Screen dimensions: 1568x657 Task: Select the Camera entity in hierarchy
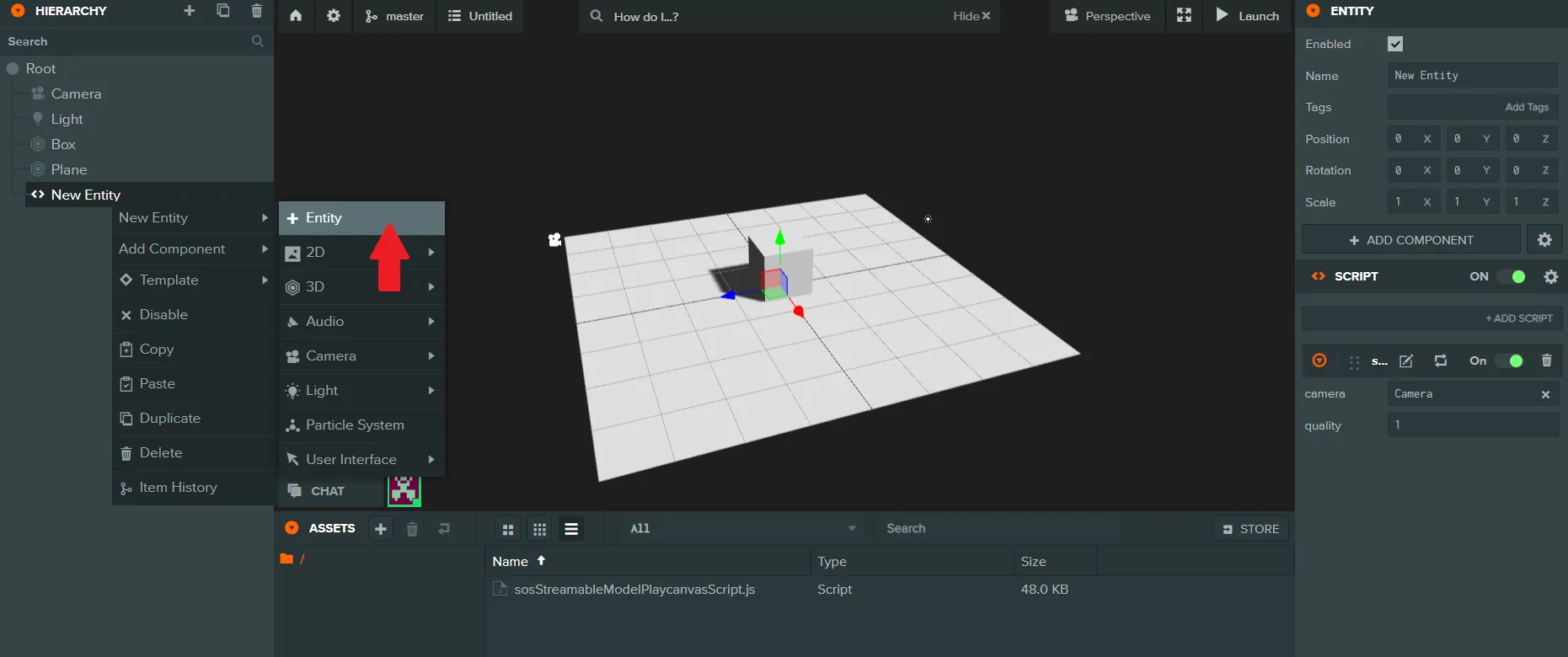pos(76,93)
